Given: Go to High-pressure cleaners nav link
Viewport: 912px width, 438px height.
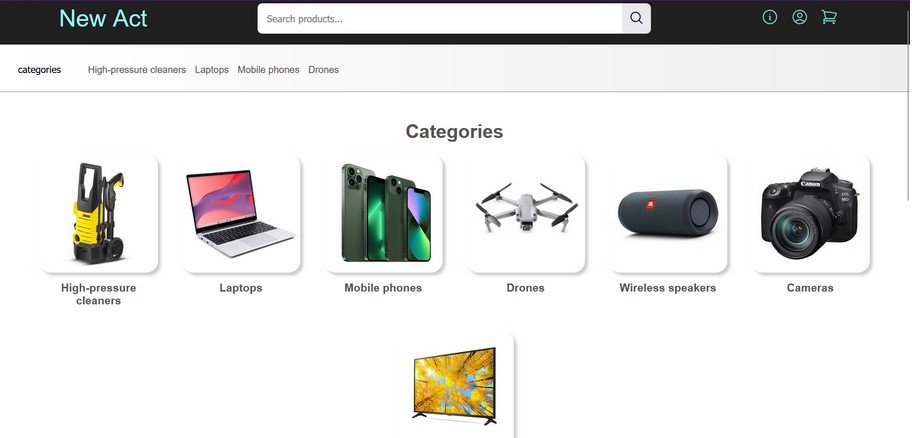Looking at the screenshot, I should coord(137,70).
